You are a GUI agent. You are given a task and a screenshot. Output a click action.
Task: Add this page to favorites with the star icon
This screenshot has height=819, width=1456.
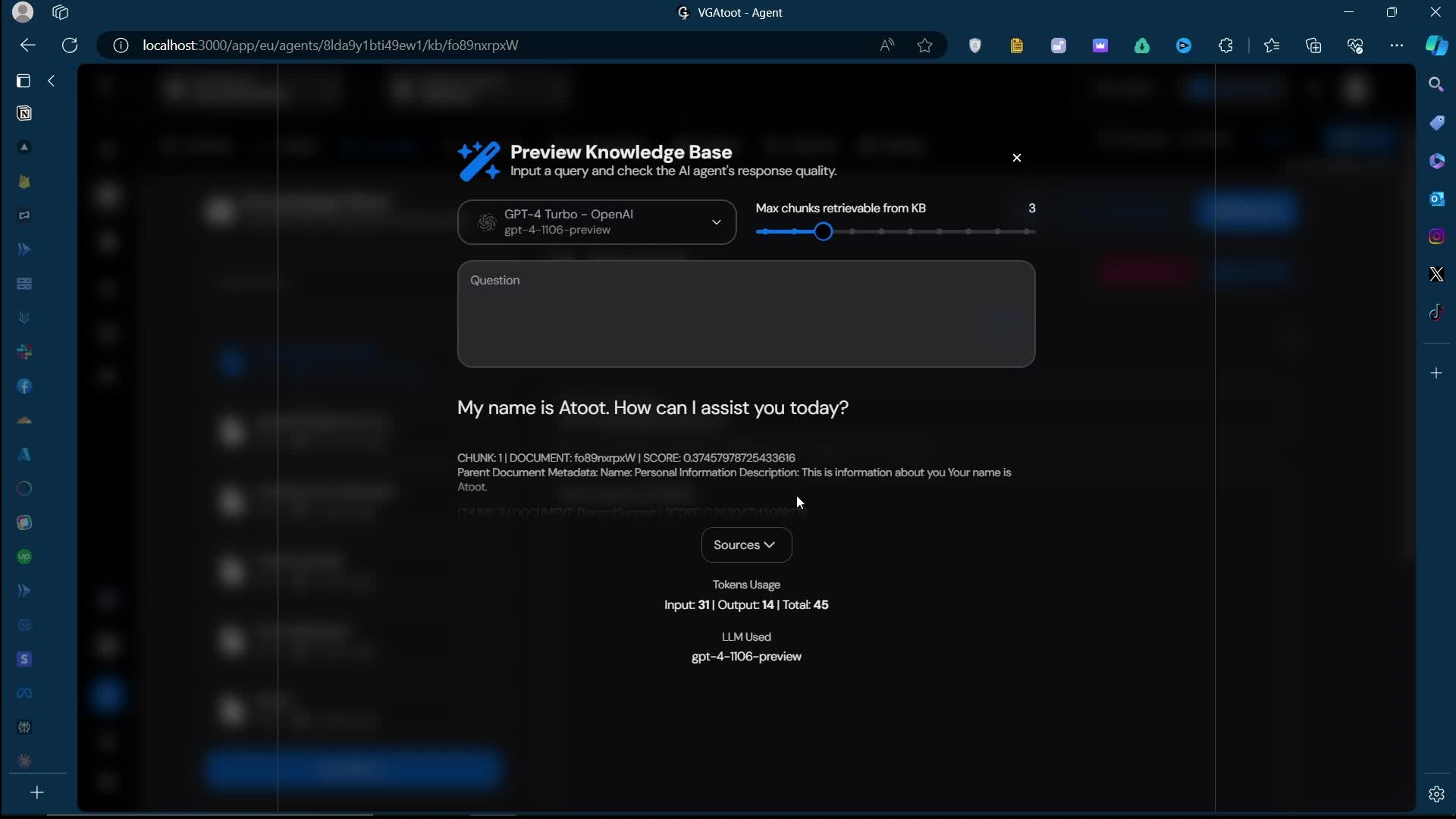coord(924,45)
